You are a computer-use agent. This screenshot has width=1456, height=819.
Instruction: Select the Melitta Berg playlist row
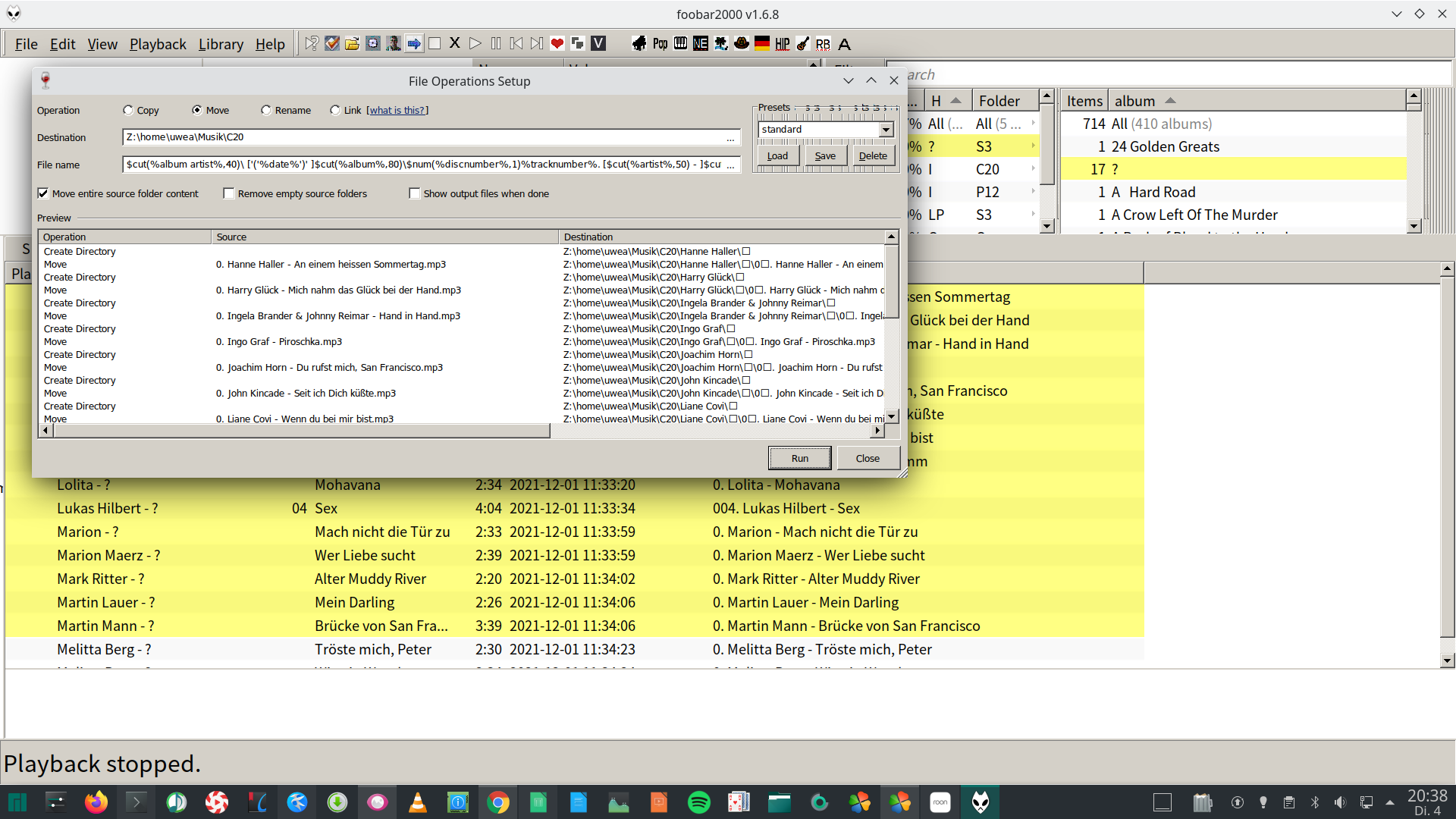[575, 649]
